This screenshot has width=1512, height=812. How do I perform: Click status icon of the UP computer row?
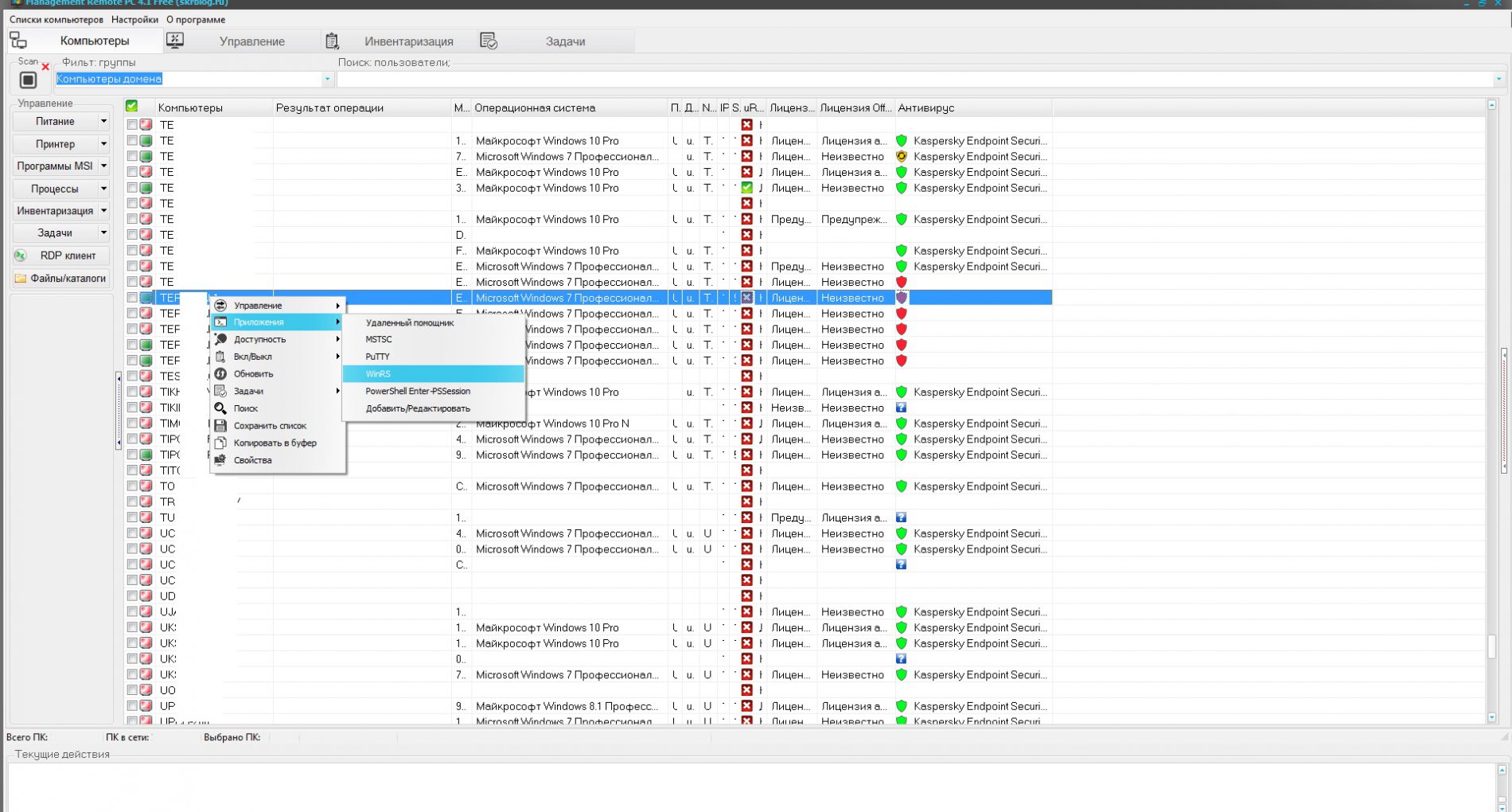coord(146,706)
